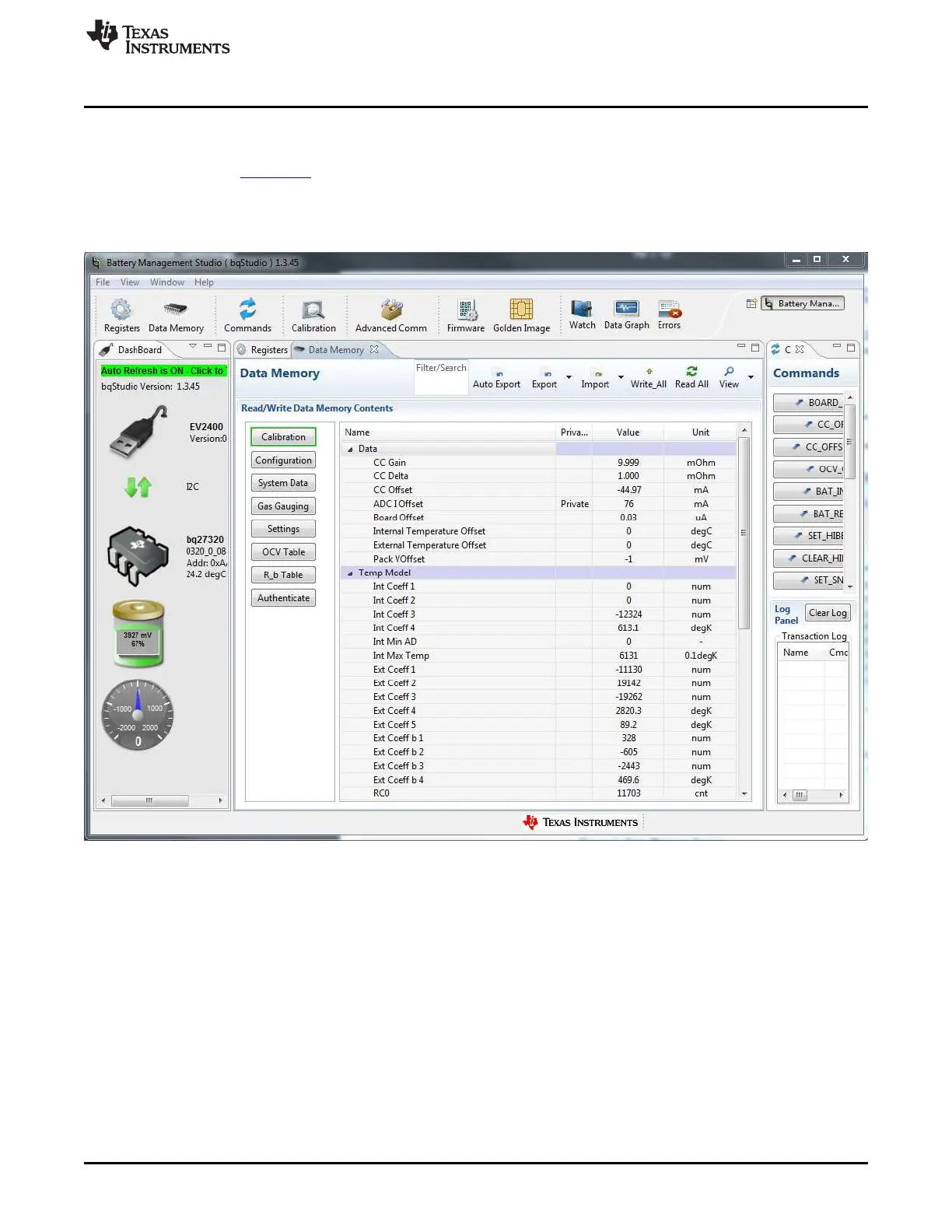
Task: Click the View magnifier icon
Action: pyautogui.click(x=729, y=371)
